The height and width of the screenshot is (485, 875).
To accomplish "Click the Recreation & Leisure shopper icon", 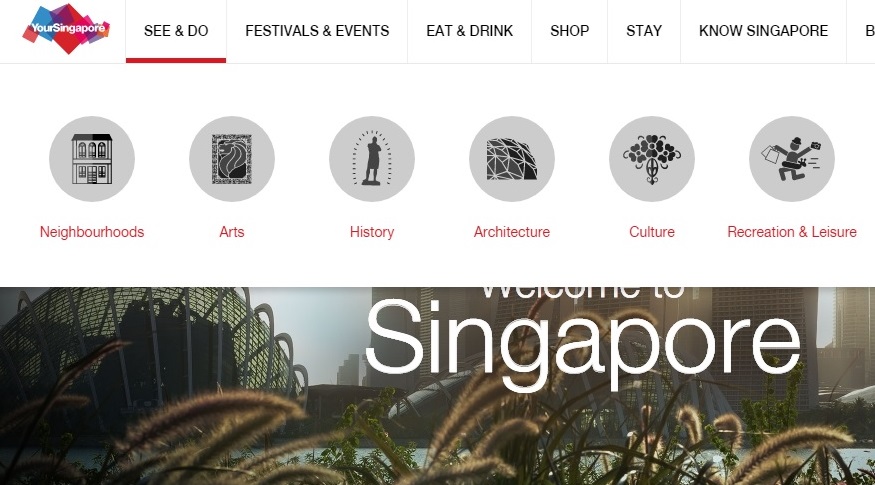I will 792,159.
